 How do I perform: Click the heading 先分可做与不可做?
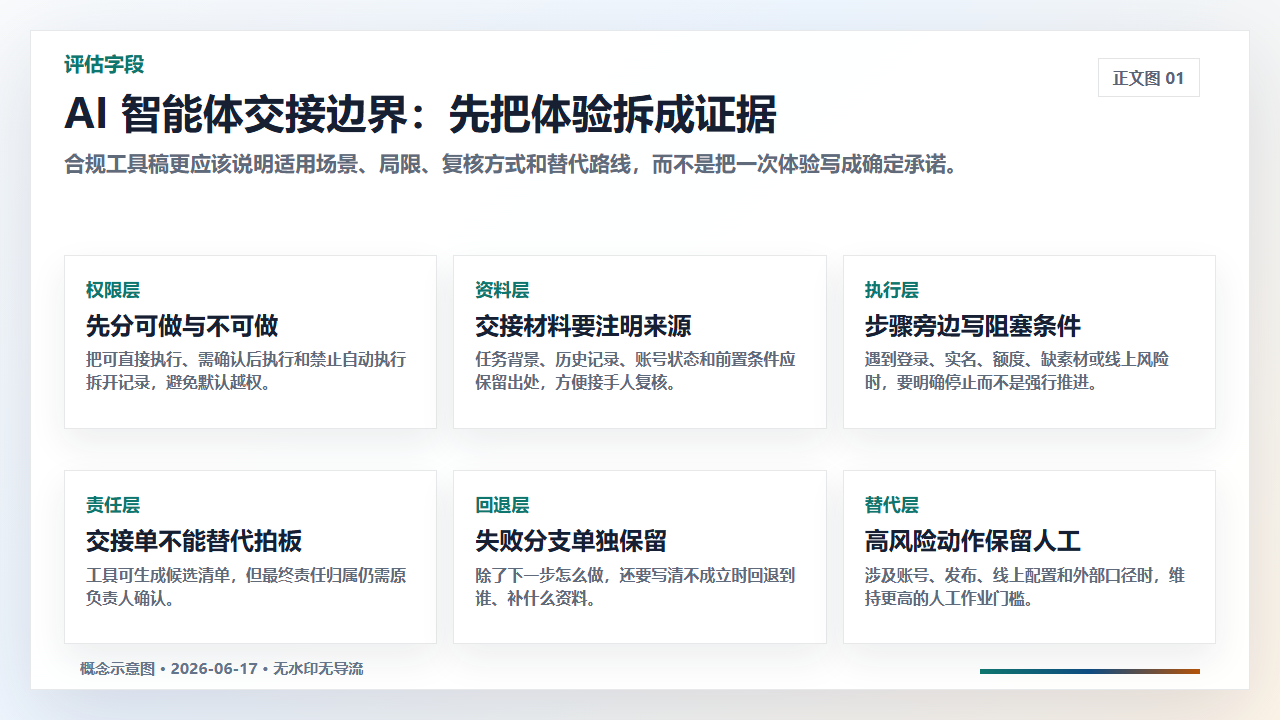click(182, 326)
